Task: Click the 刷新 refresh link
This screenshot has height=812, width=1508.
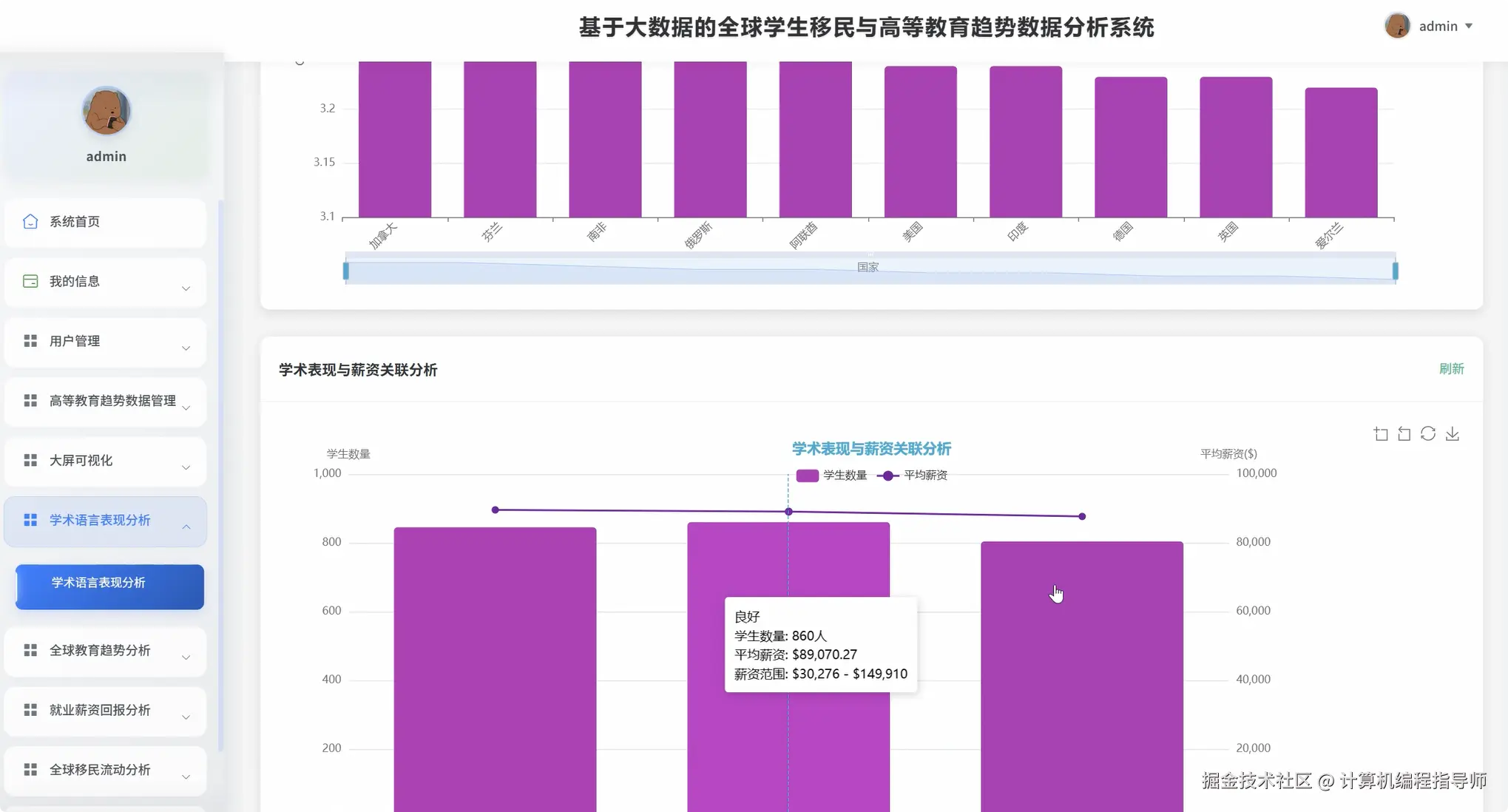Action: pos(1452,368)
